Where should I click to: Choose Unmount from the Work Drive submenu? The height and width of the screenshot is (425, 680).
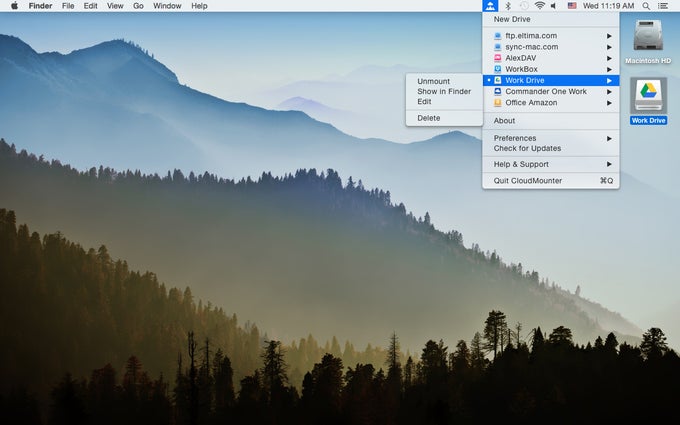pos(433,81)
